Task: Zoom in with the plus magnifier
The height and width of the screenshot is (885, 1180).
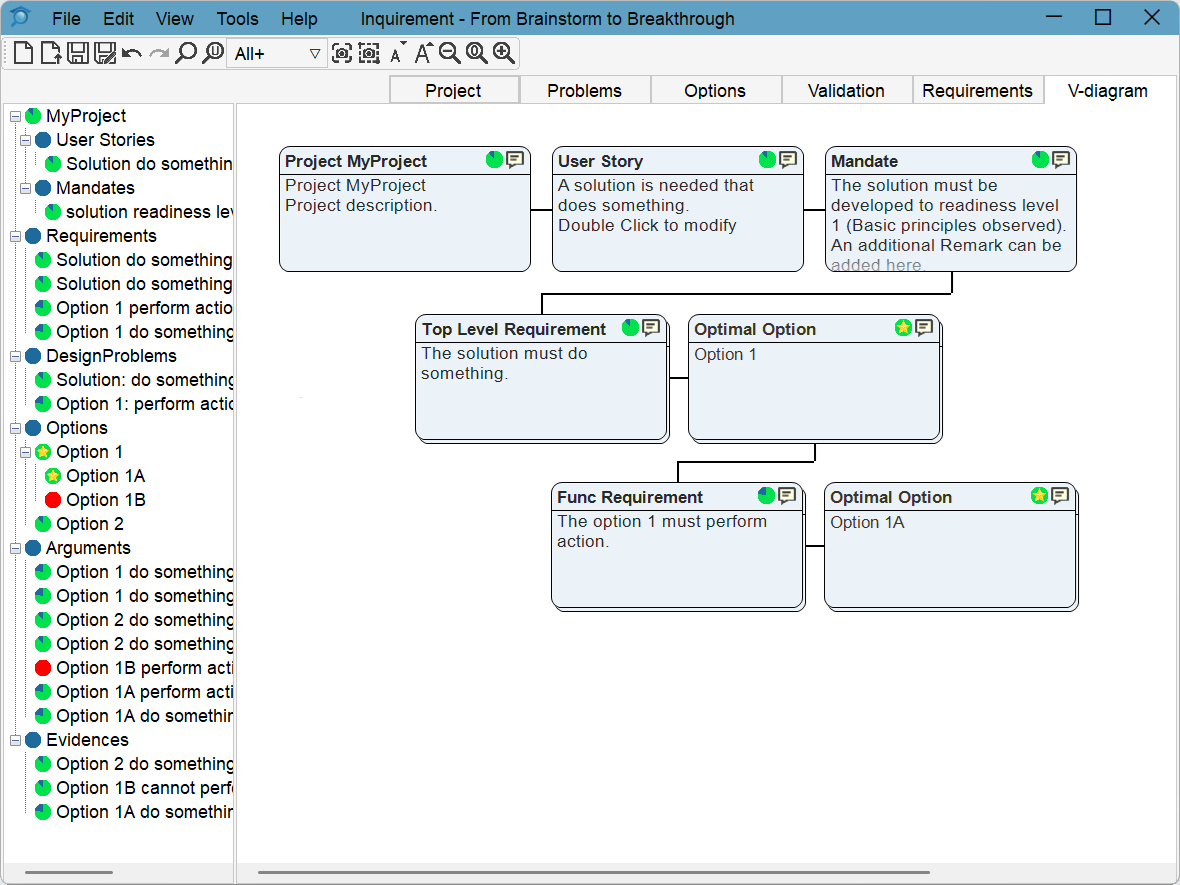Action: click(x=503, y=53)
